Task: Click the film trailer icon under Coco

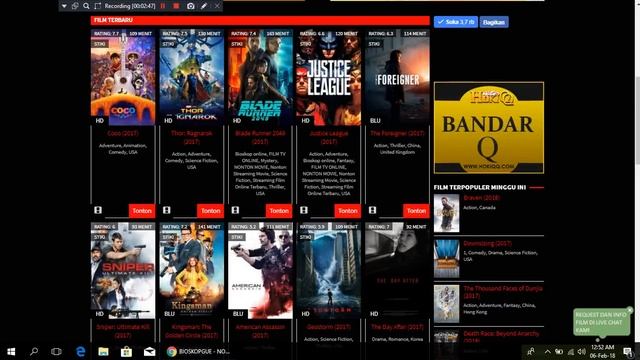Action: coord(98,210)
